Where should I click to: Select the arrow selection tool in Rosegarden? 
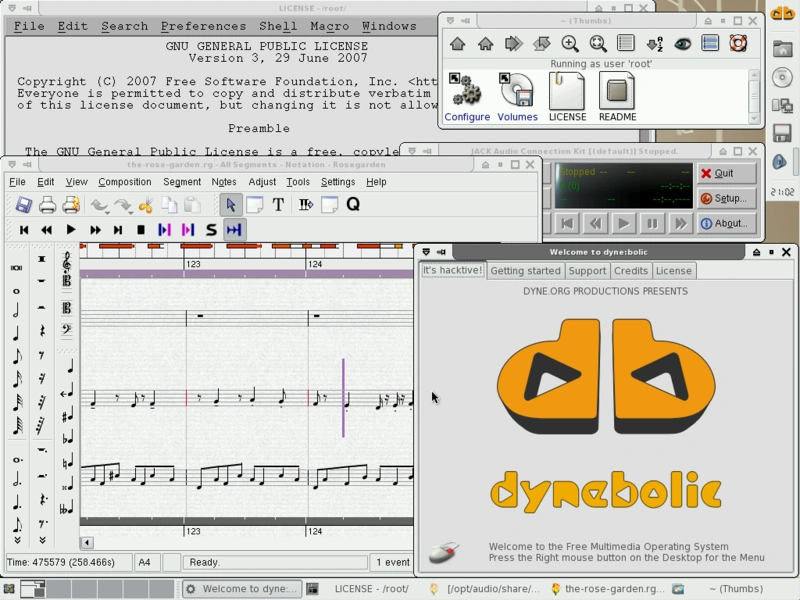point(231,204)
